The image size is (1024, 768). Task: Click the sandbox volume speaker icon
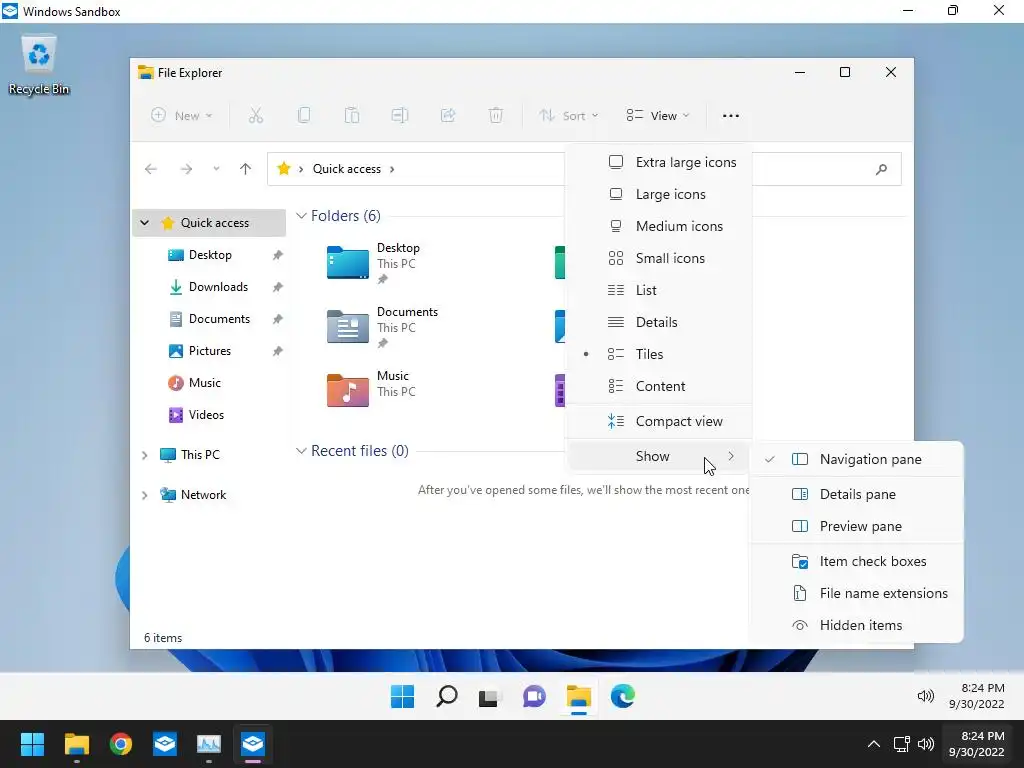click(925, 696)
